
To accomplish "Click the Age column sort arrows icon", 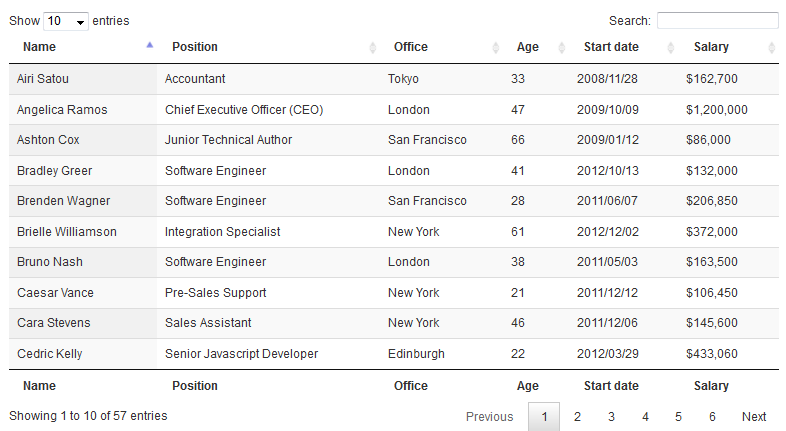I will [561, 48].
